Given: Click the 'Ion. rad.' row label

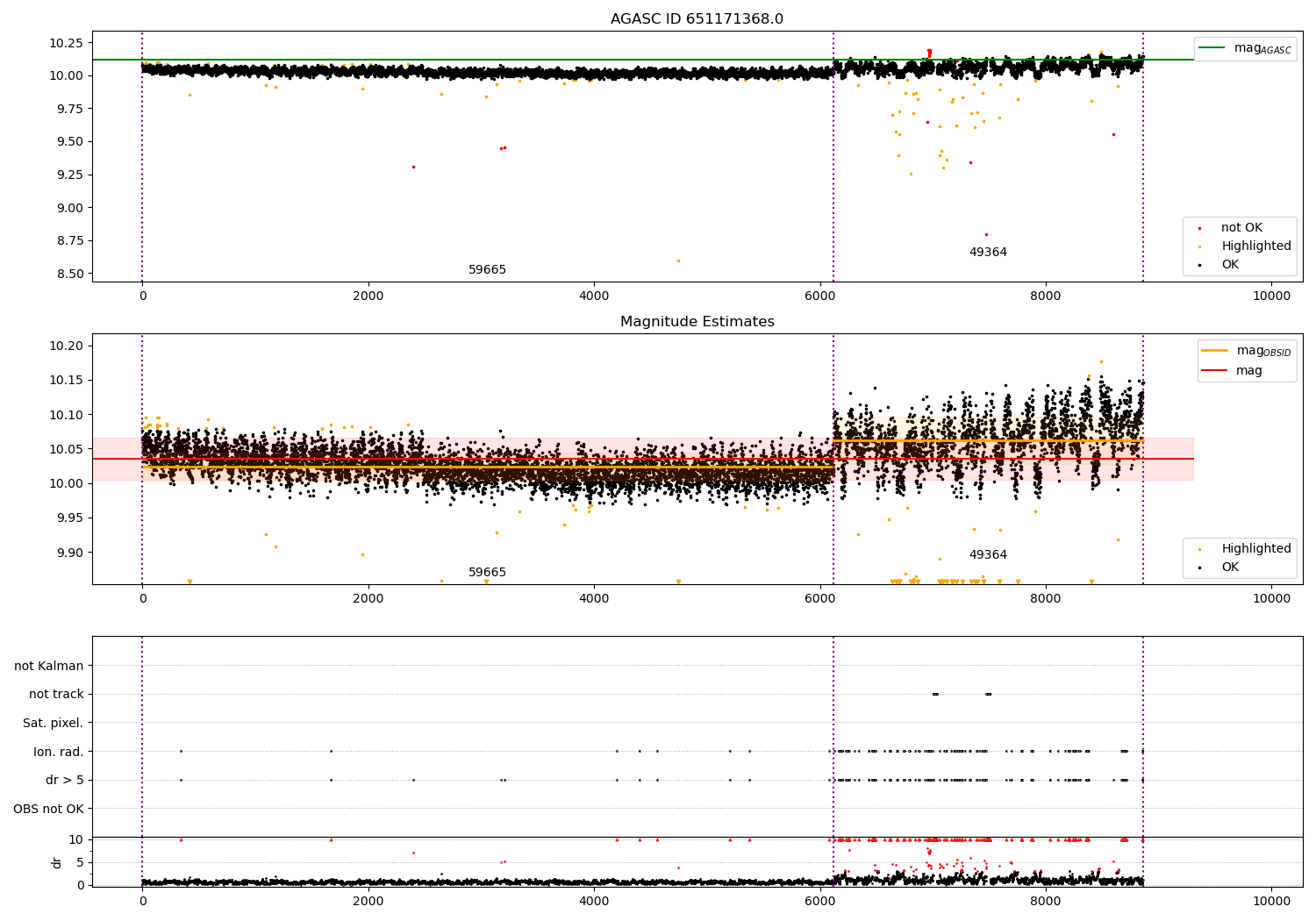Looking at the screenshot, I should [59, 752].
